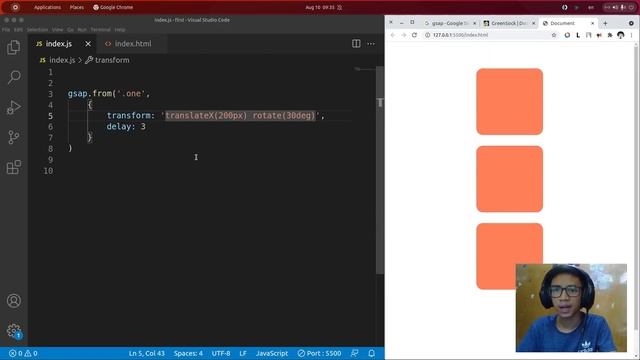This screenshot has width=640, height=360.
Task: Close the index.js editor tab
Action: click(x=88, y=44)
